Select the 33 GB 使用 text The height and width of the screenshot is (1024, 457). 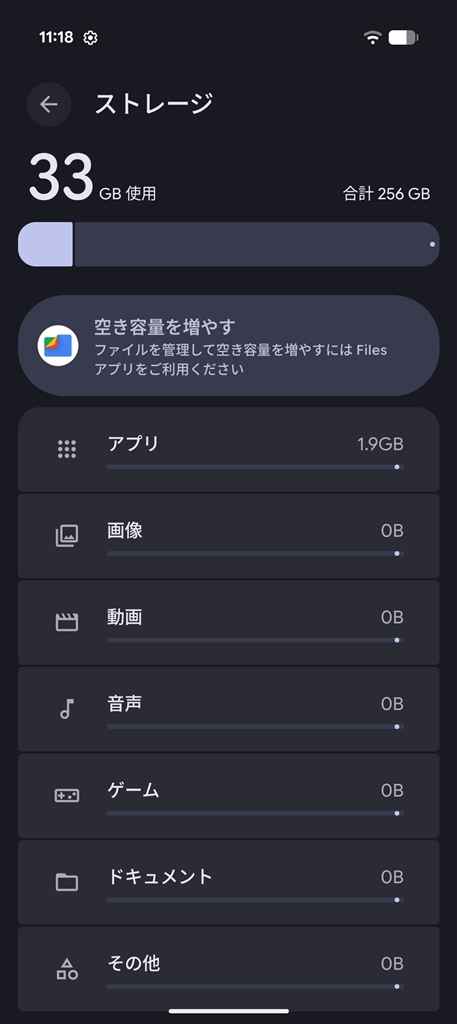pyautogui.click(x=92, y=178)
